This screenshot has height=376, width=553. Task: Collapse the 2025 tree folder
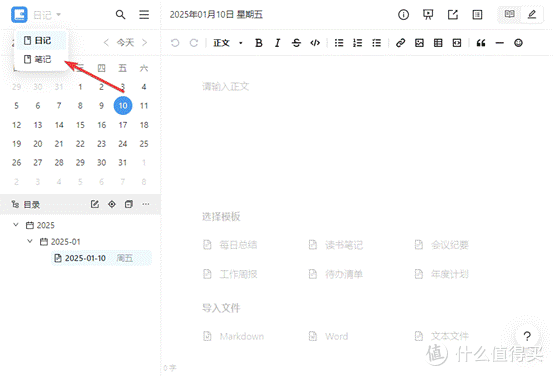16,225
